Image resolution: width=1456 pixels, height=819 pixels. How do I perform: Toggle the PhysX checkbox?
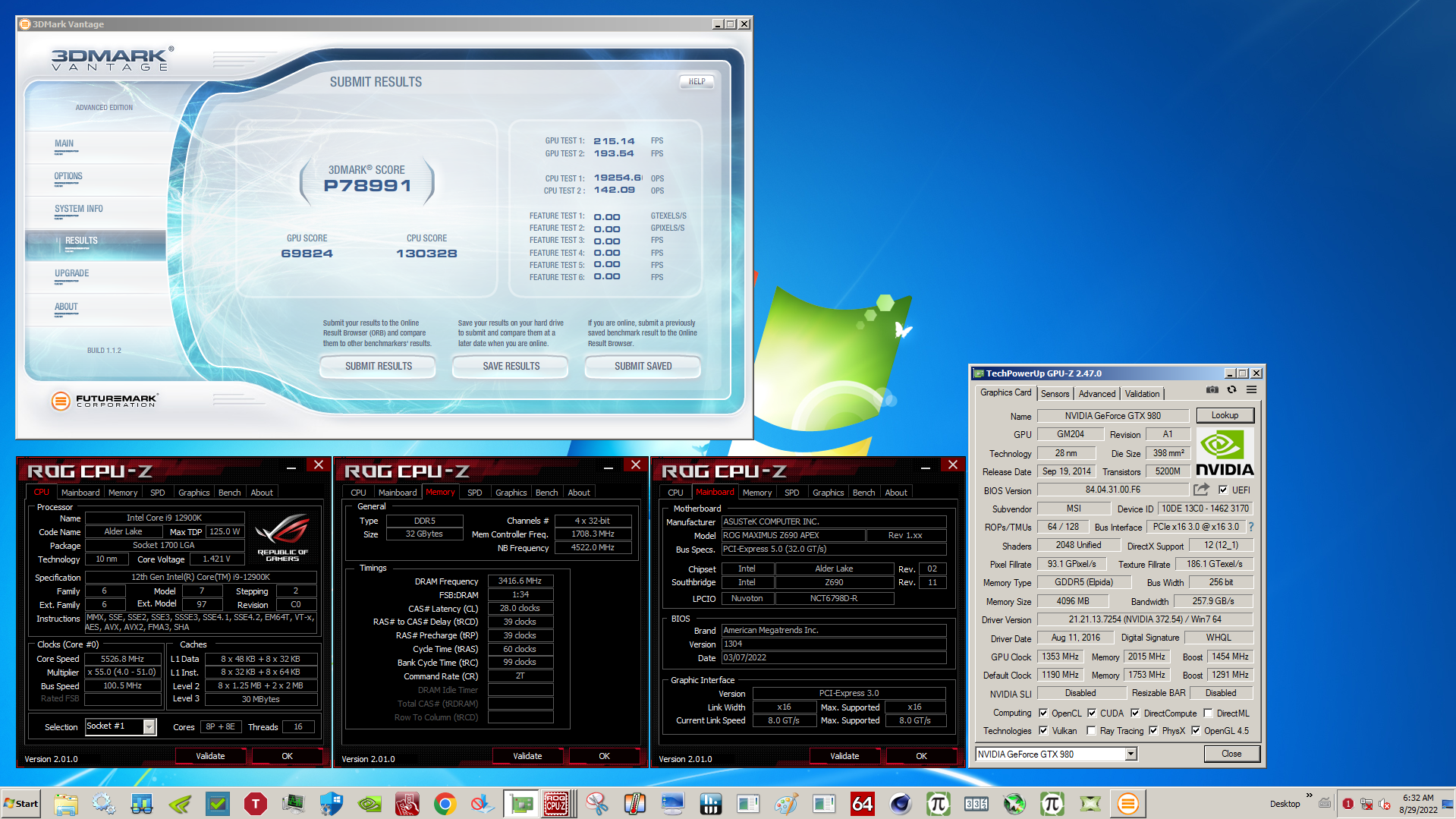(1153, 730)
